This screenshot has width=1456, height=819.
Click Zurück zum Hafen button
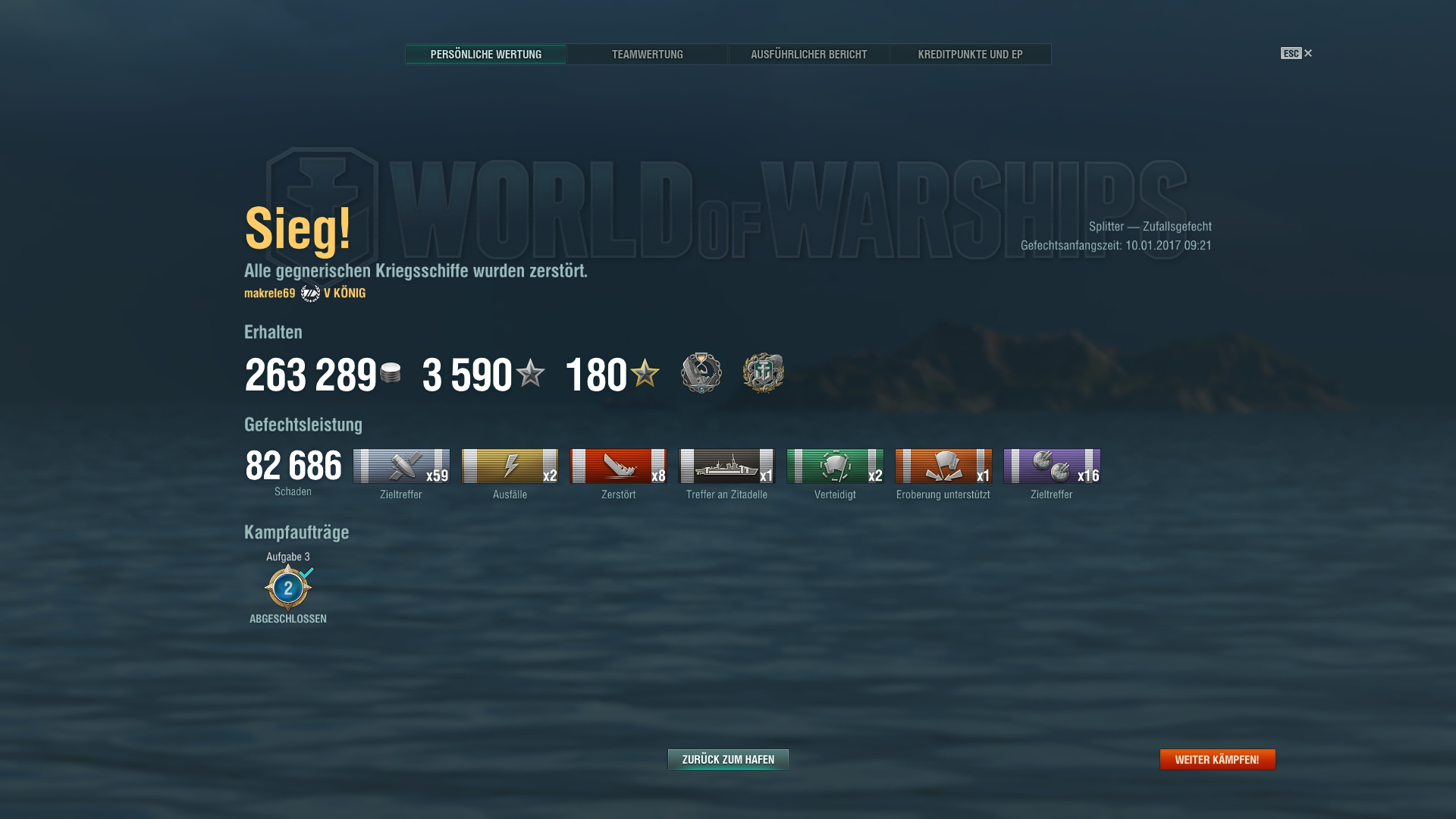point(728,759)
